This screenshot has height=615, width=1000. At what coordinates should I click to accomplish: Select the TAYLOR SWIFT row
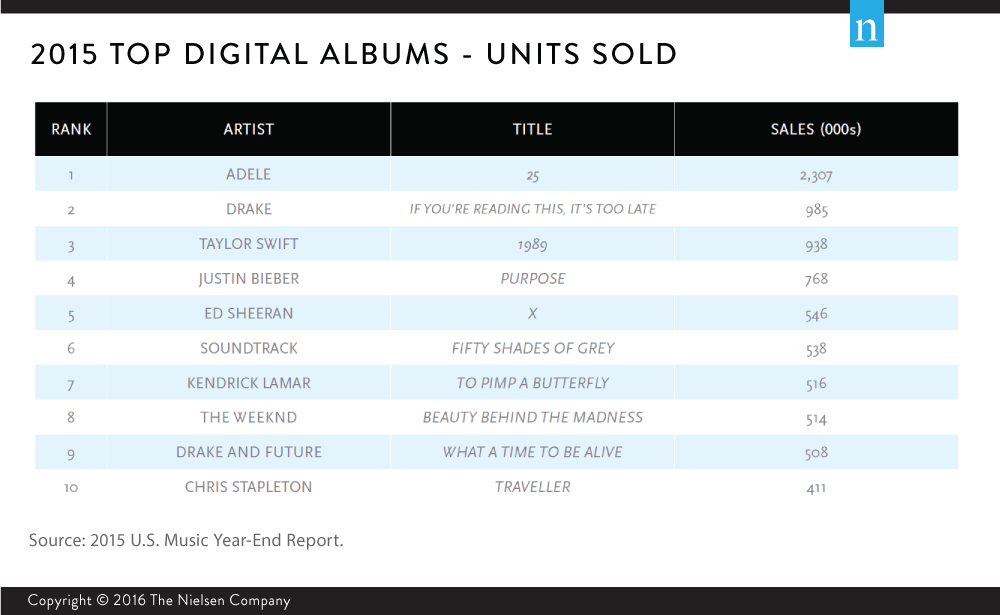click(x=496, y=244)
